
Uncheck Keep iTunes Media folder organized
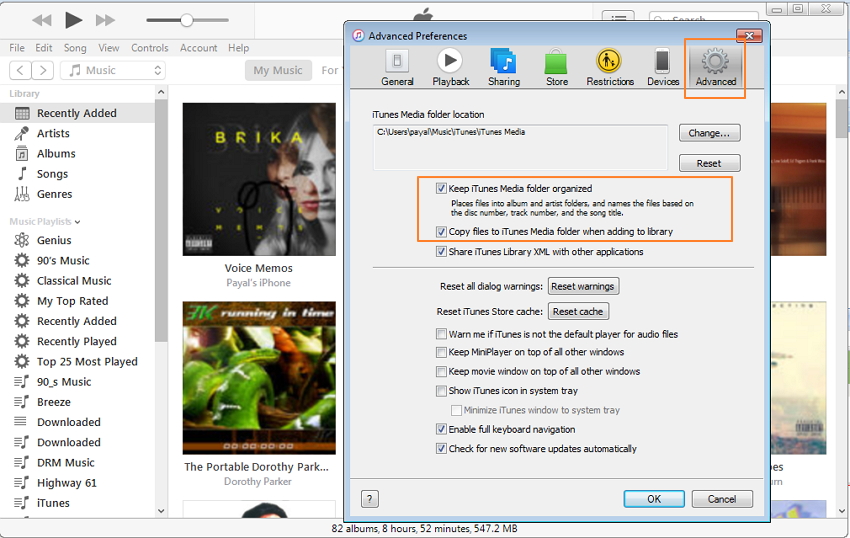441,188
